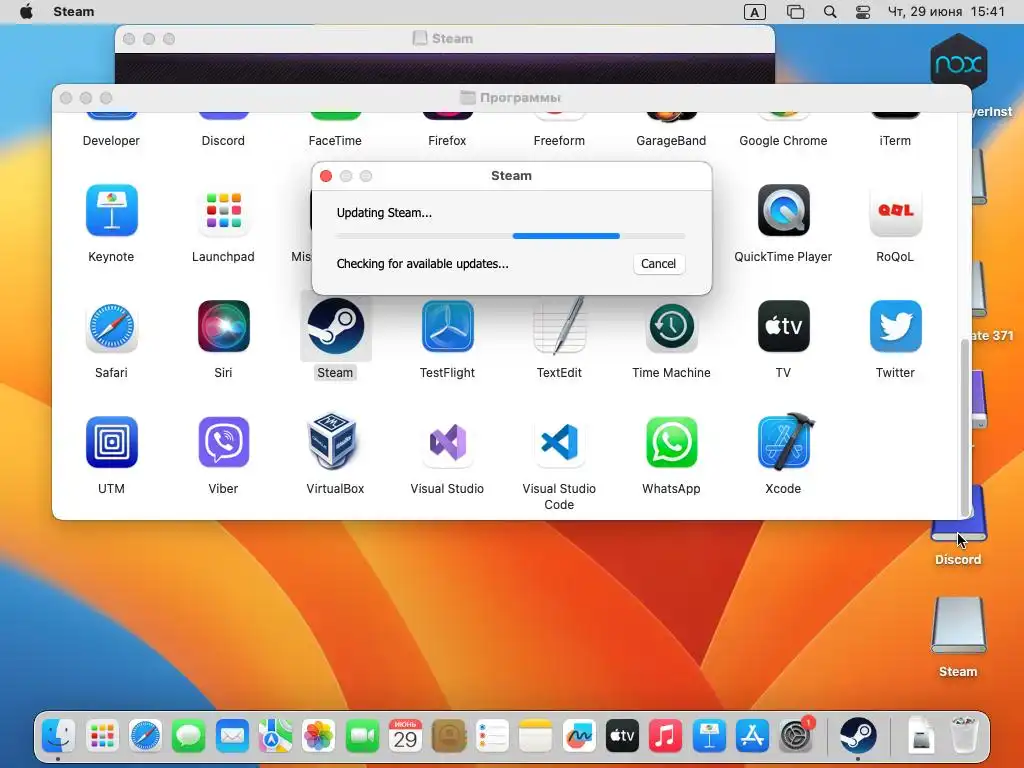
Task: Launch QuickTime Player
Action: click(783, 210)
